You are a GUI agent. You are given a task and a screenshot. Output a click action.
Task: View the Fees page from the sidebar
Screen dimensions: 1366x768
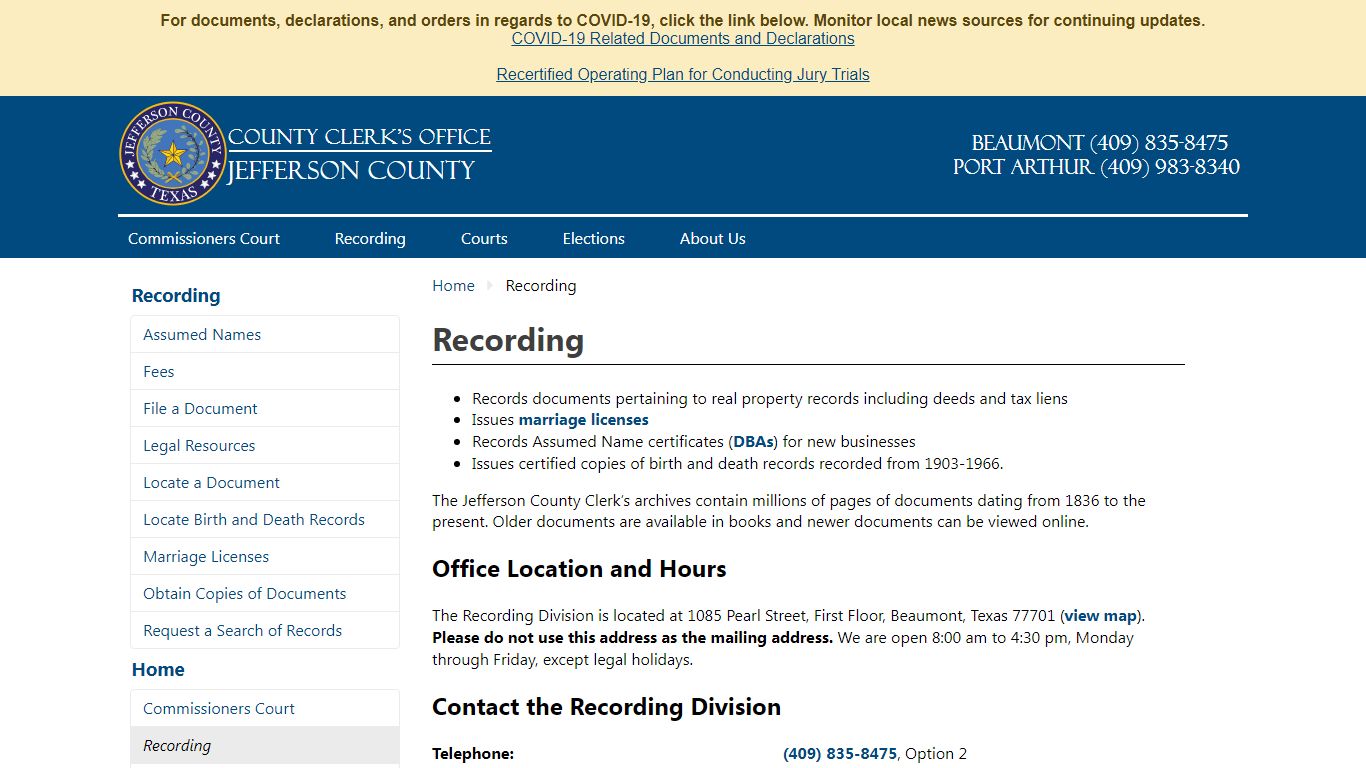[158, 371]
